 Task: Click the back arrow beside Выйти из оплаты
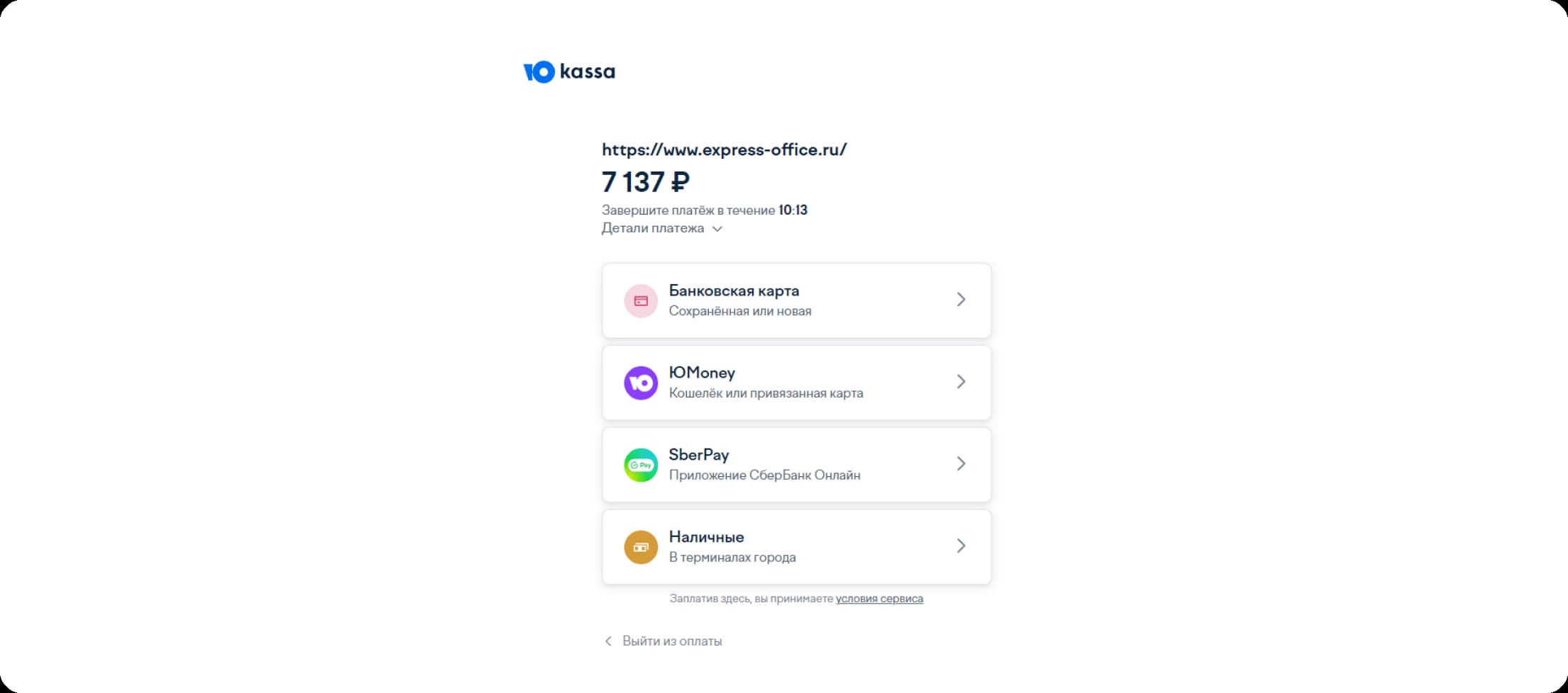[607, 641]
